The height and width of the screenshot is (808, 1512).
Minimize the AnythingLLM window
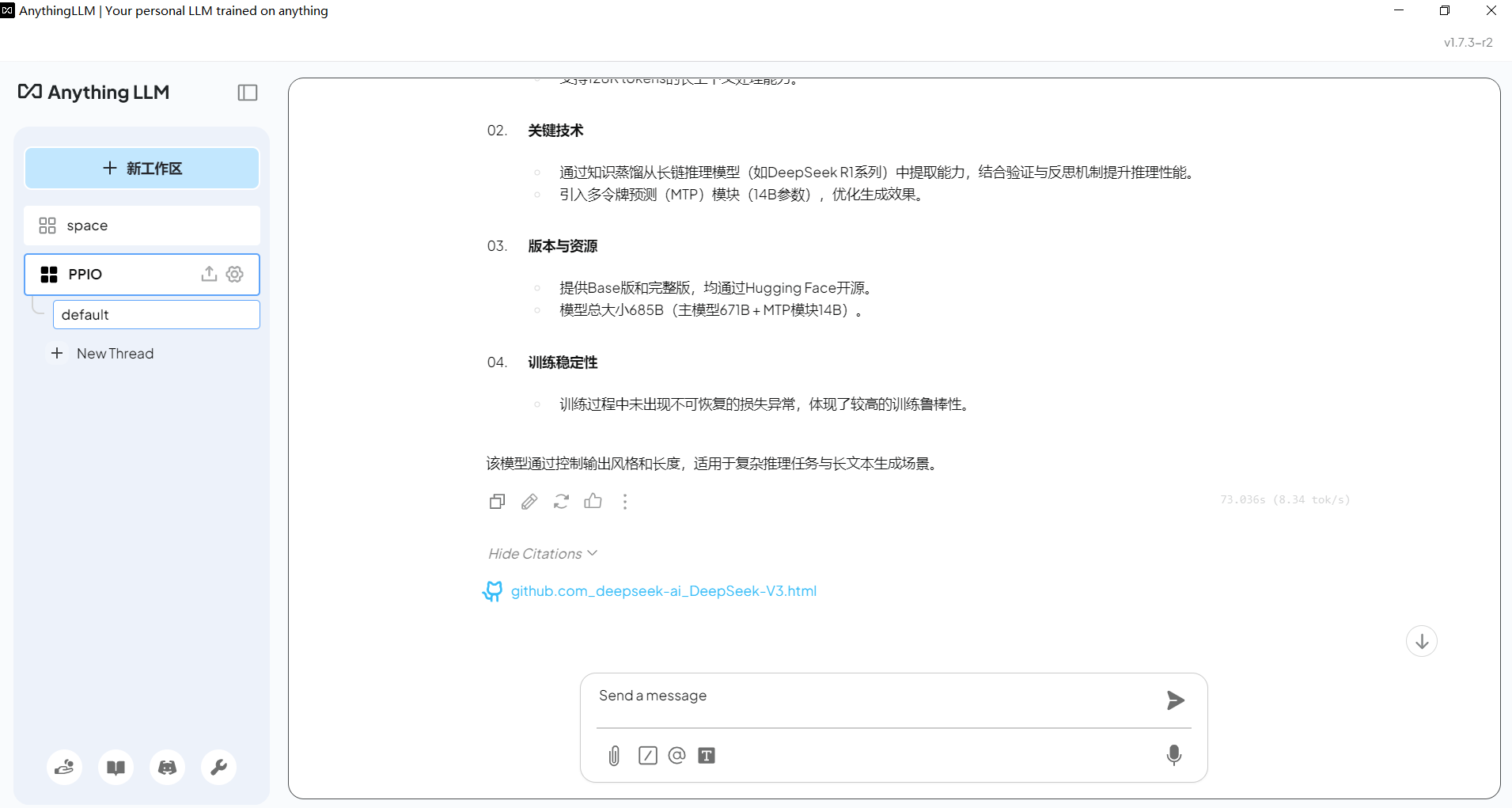(1399, 10)
